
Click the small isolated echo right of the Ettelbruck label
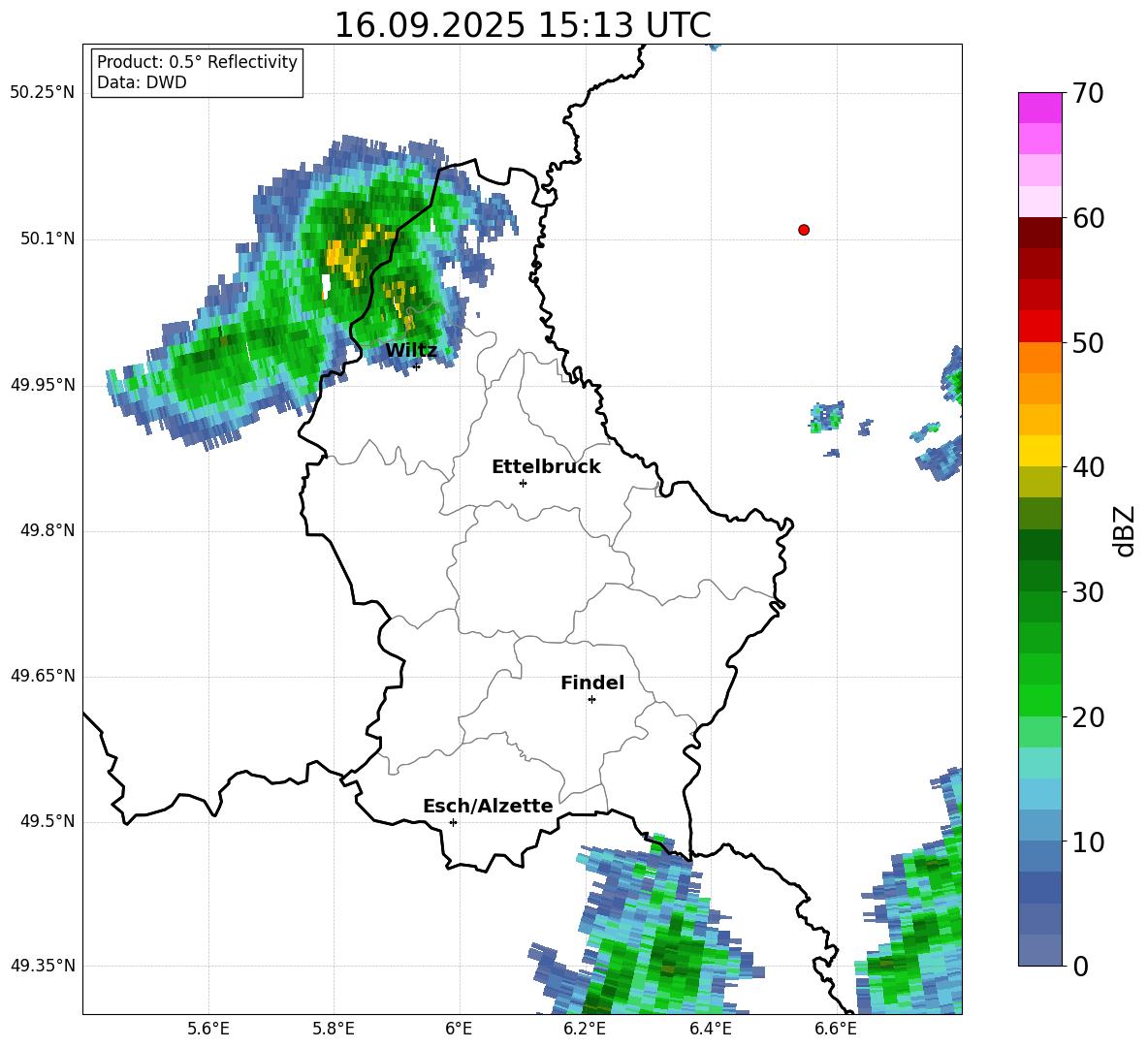[827, 417]
